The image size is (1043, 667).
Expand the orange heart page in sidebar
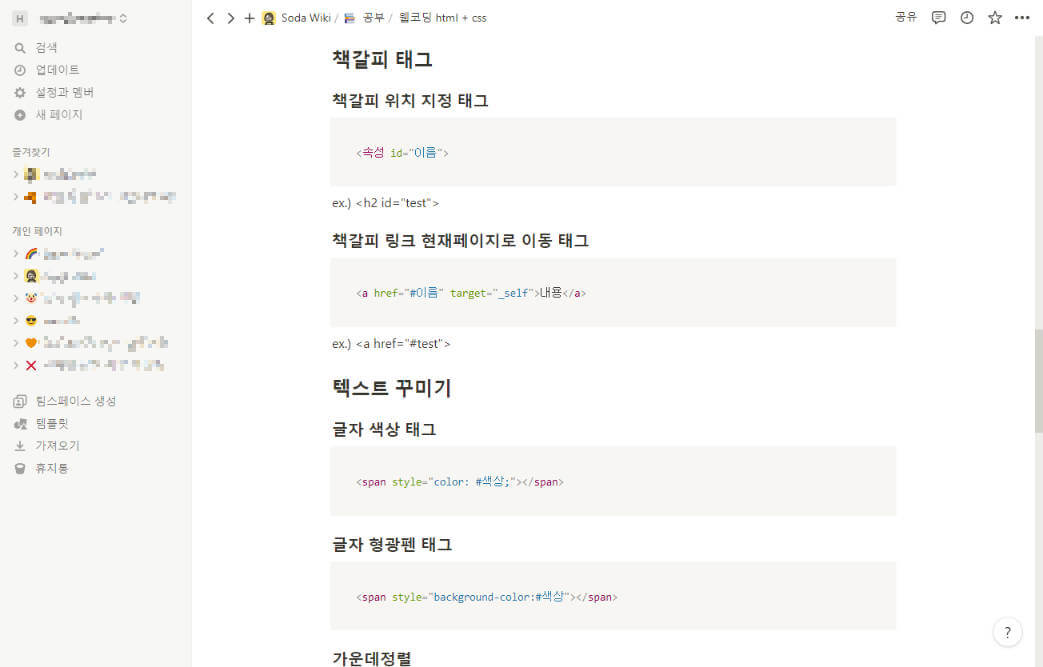[x=16, y=343]
